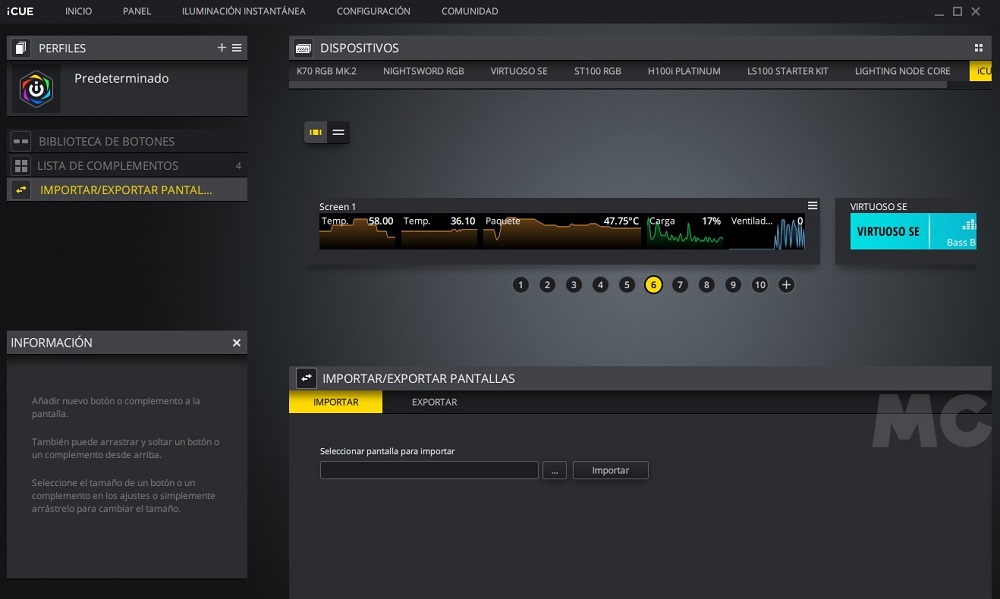Switch to the list layout toggle
1000x599 pixels.
339,132
